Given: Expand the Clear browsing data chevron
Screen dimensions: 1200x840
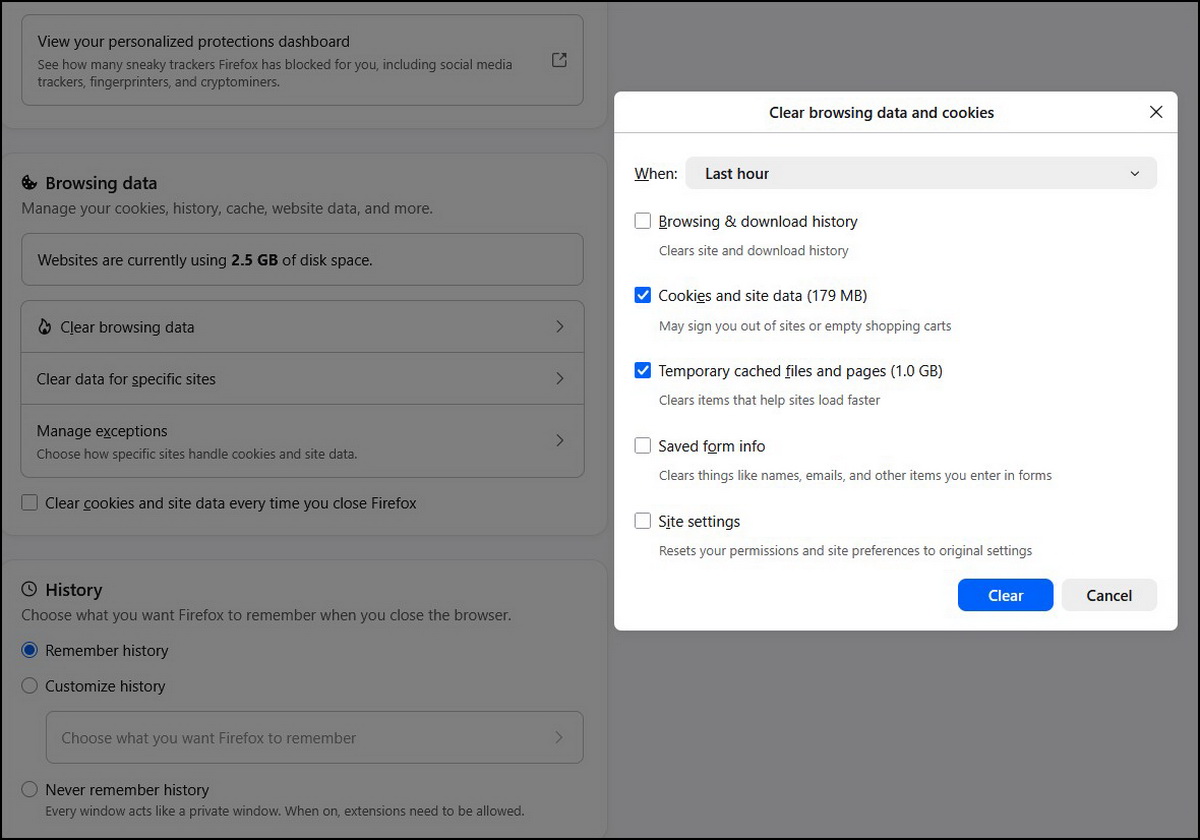Looking at the screenshot, I should pyautogui.click(x=560, y=327).
